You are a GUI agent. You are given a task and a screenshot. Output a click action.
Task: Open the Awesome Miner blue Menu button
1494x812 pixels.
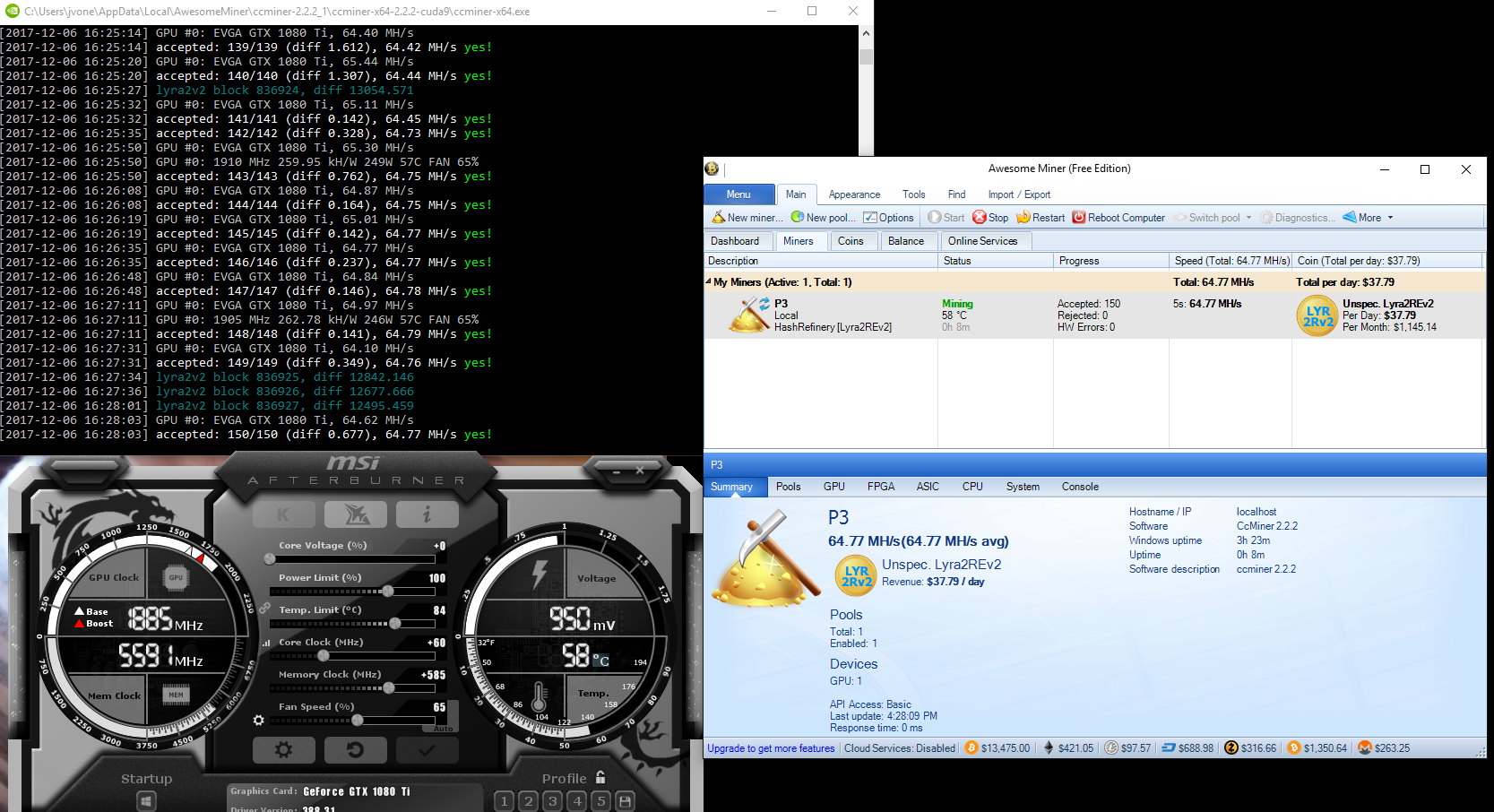coord(738,194)
